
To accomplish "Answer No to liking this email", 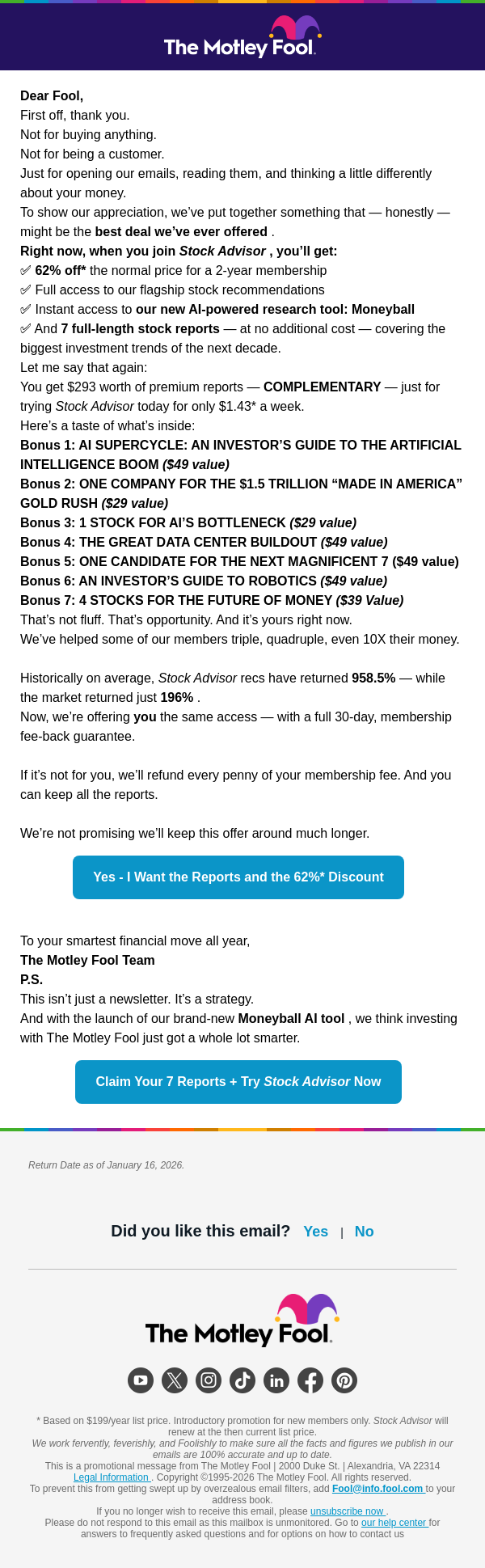I will tap(364, 1232).
